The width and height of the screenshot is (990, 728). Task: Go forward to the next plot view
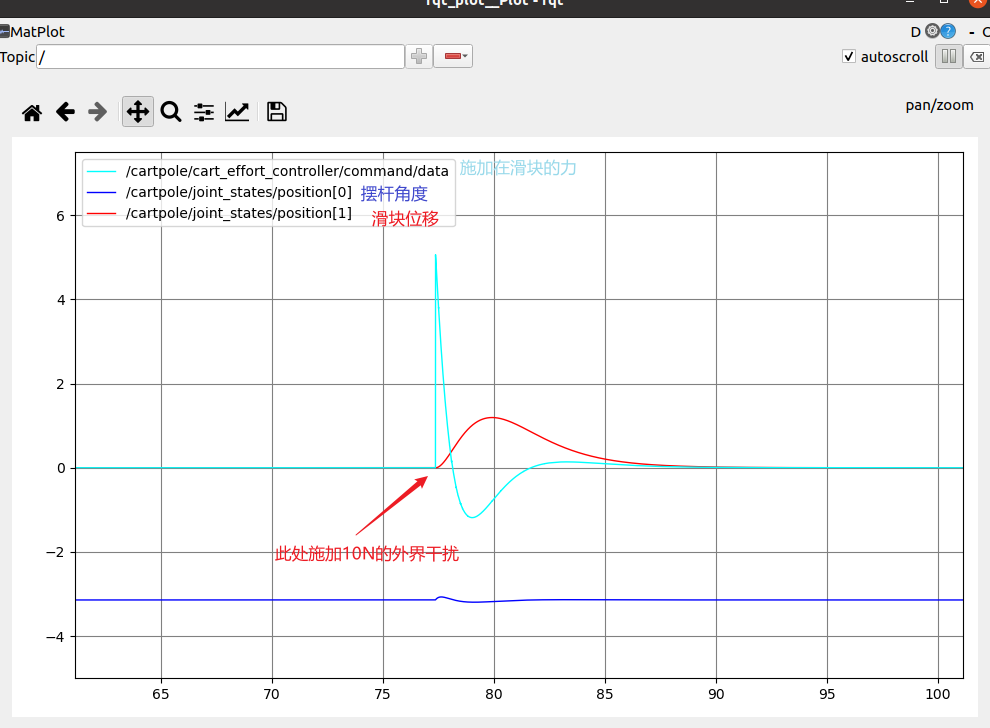tap(97, 112)
